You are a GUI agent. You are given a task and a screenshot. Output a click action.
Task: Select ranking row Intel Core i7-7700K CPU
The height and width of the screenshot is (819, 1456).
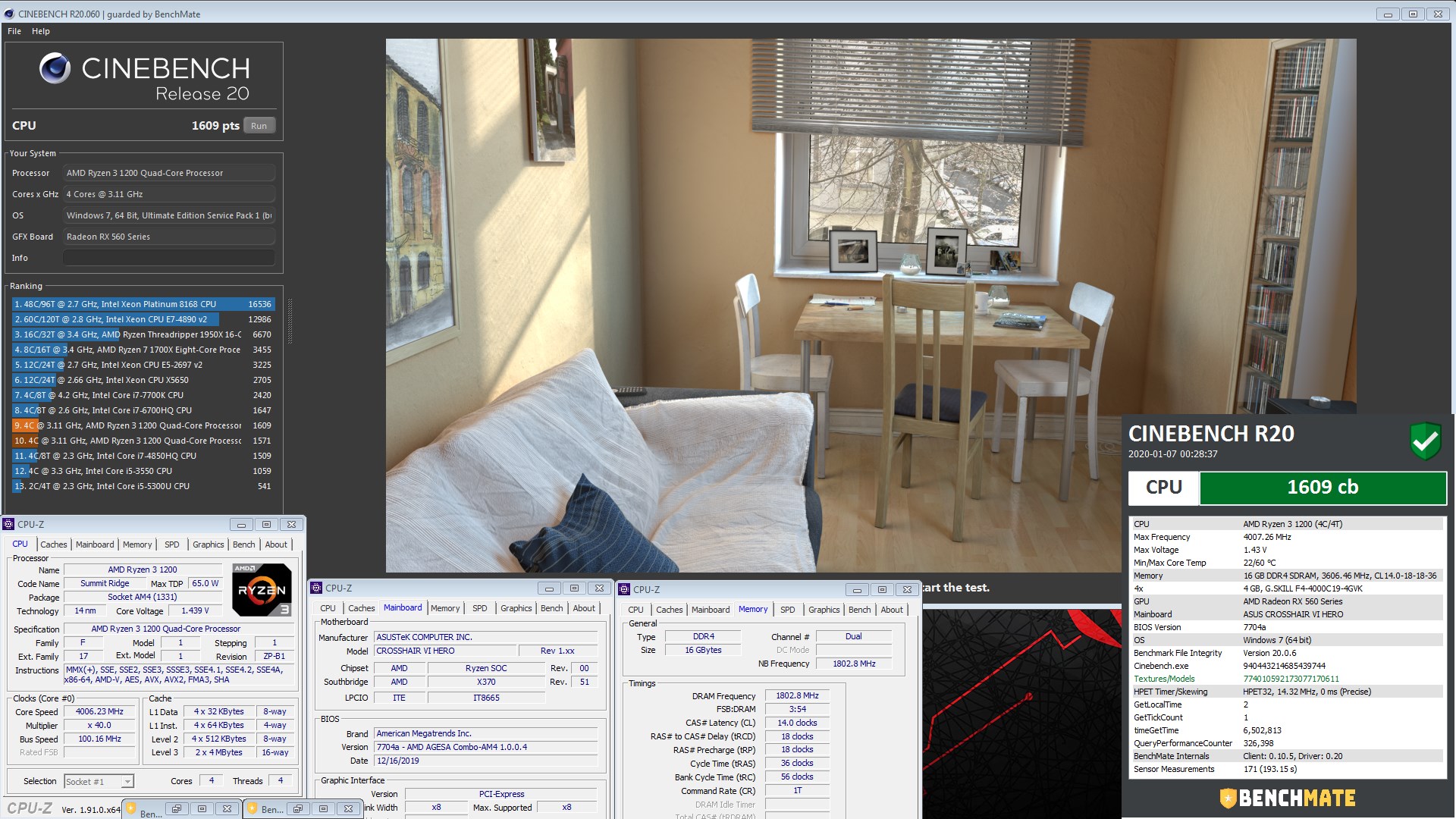143,395
